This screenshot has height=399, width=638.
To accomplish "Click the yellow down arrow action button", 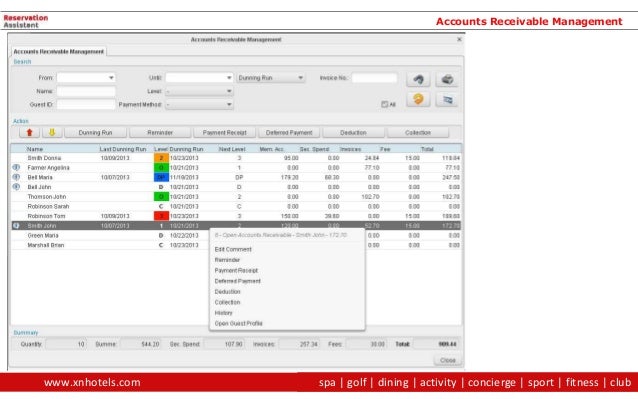I will (x=52, y=133).
